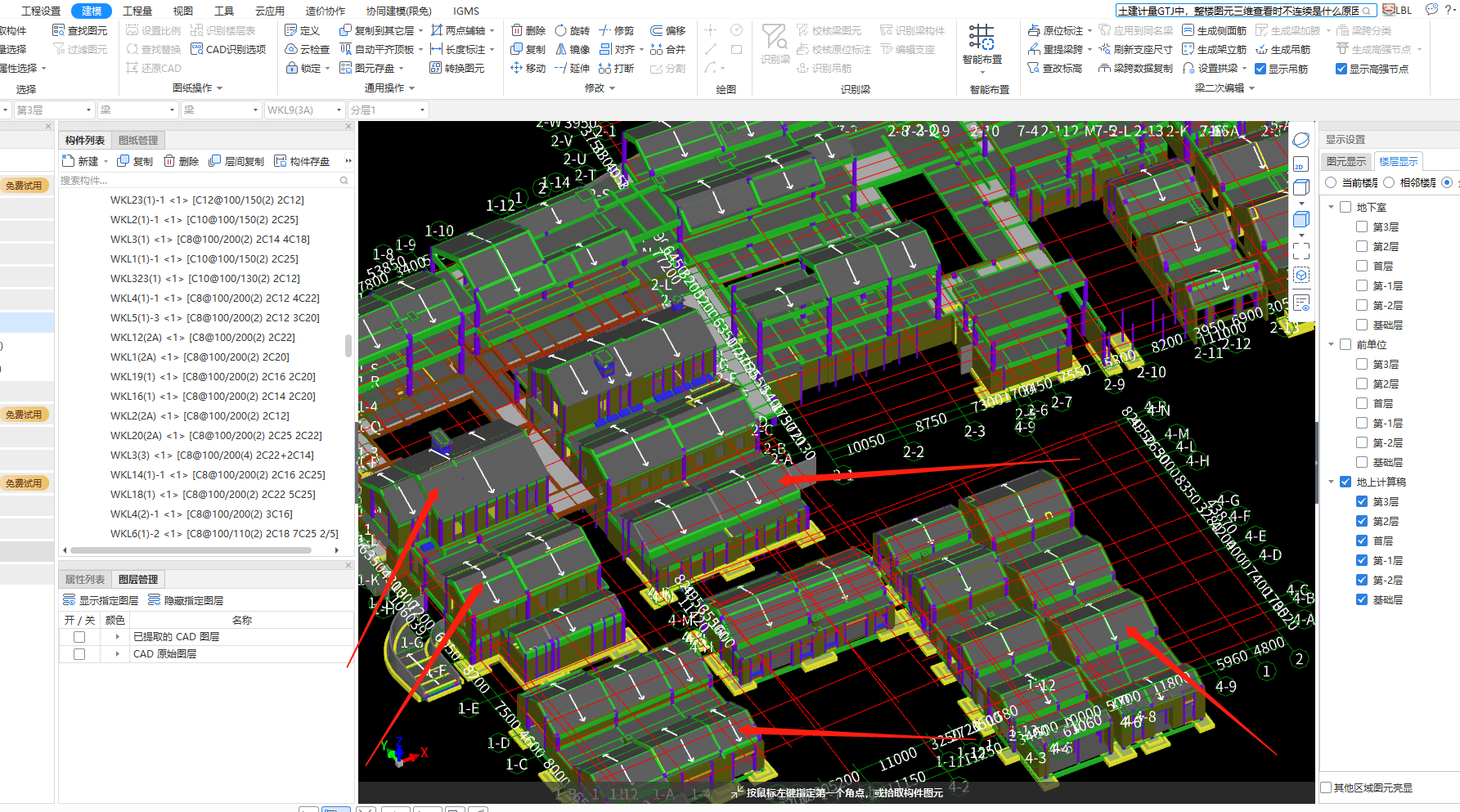Screen dimensions: 1460x812
Task: Select the 移动 move tool
Action: tap(528, 68)
